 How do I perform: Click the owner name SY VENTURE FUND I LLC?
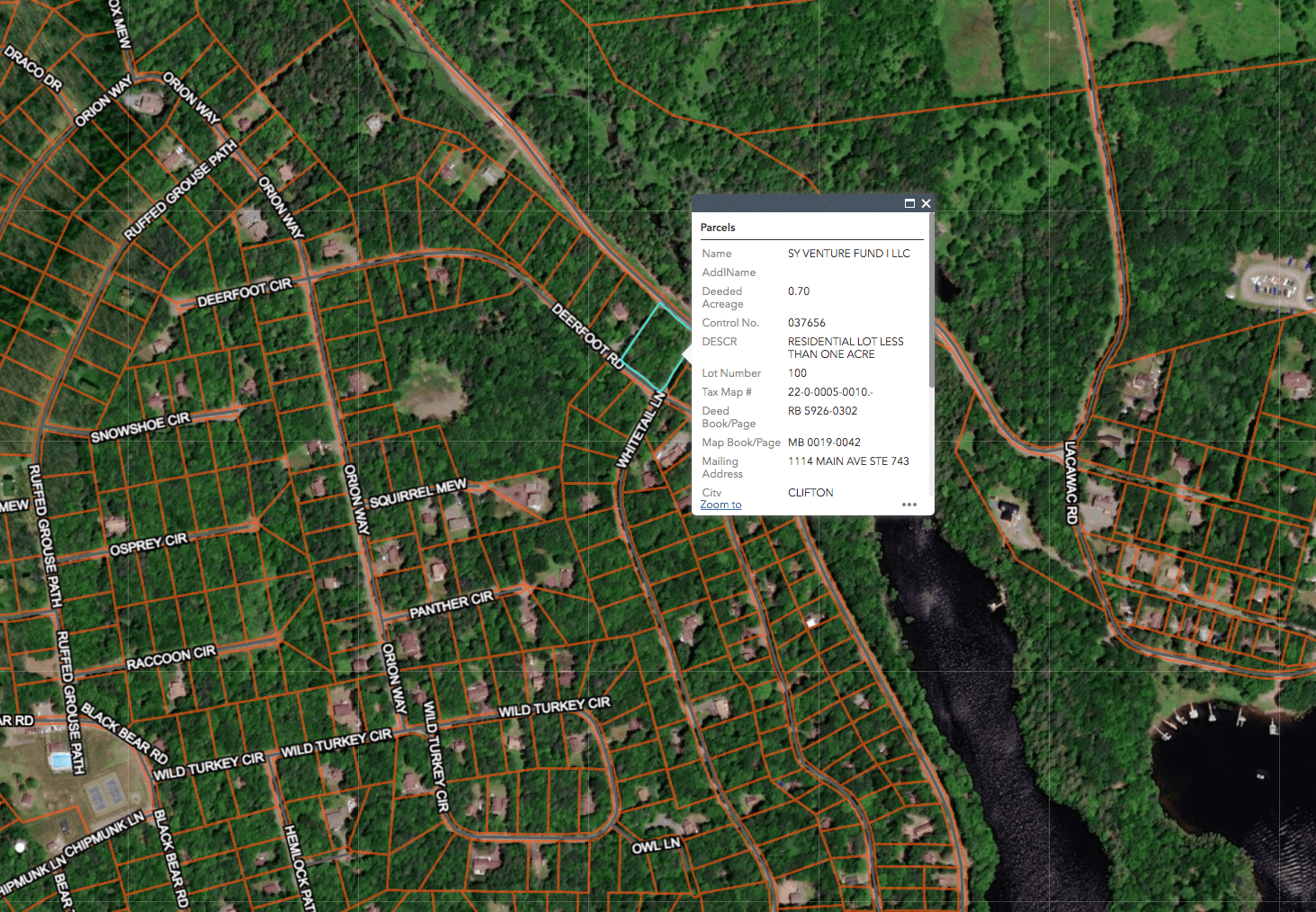[x=849, y=254]
